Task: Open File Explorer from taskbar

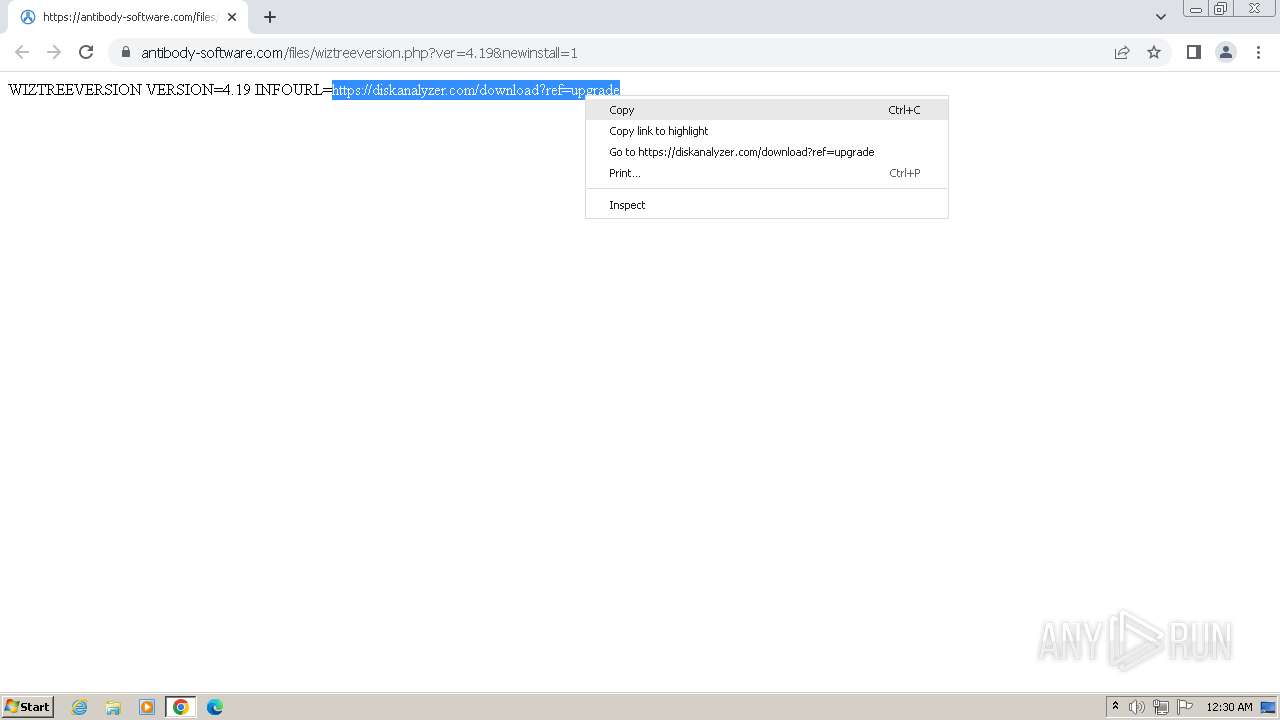Action: point(113,707)
